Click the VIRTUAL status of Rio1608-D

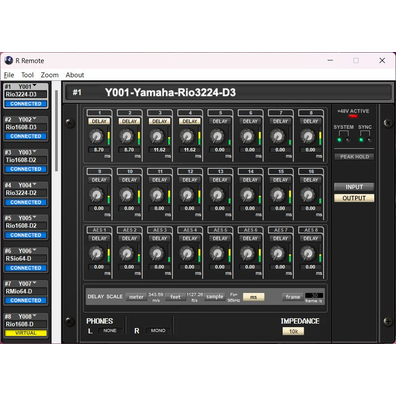(26, 333)
